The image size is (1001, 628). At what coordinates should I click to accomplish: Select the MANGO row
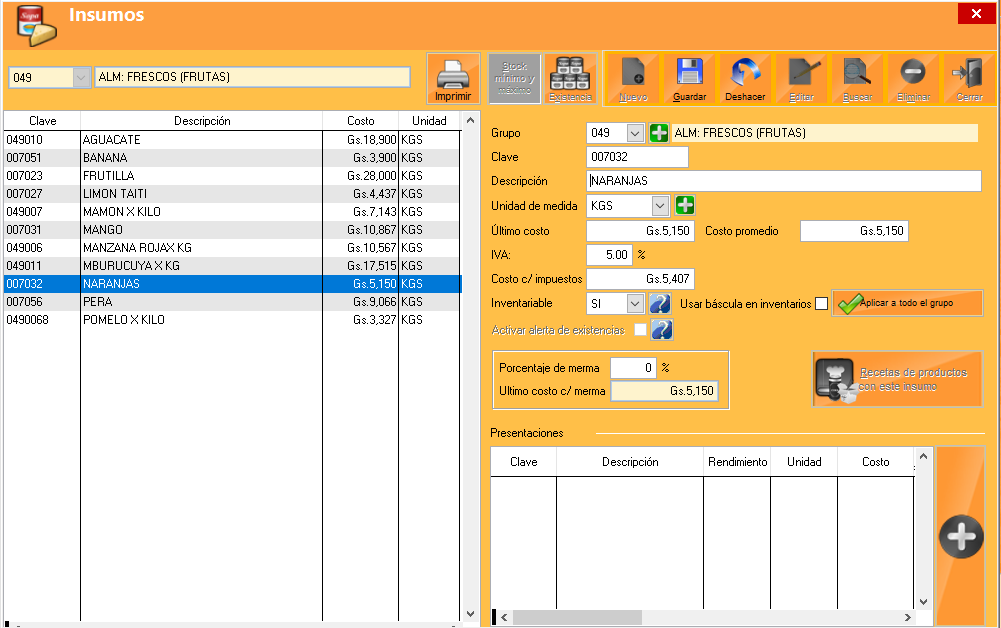[x=231, y=230]
